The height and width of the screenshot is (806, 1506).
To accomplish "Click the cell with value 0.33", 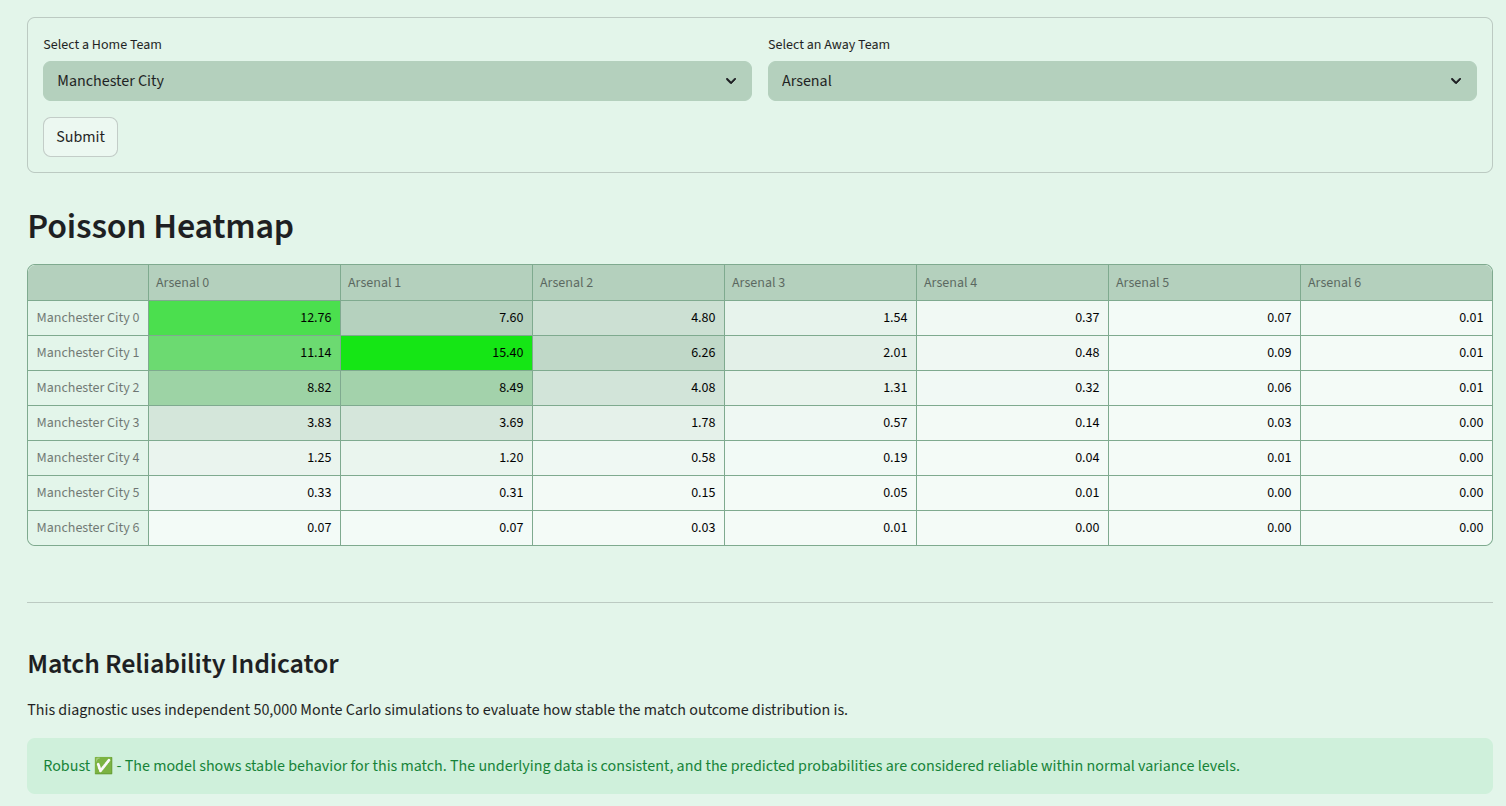I will (244, 493).
